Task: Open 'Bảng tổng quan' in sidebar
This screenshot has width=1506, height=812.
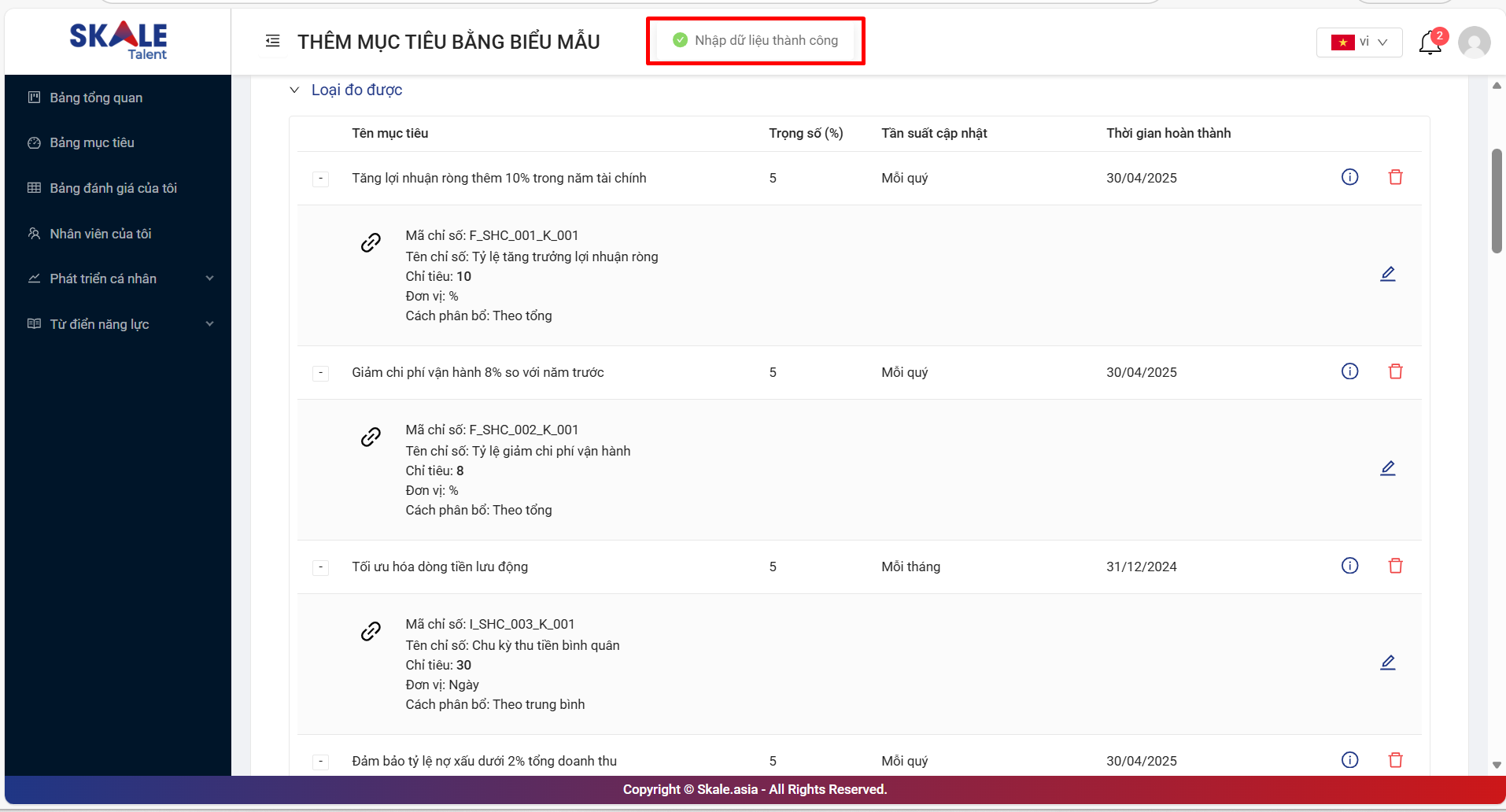Action: pos(96,98)
